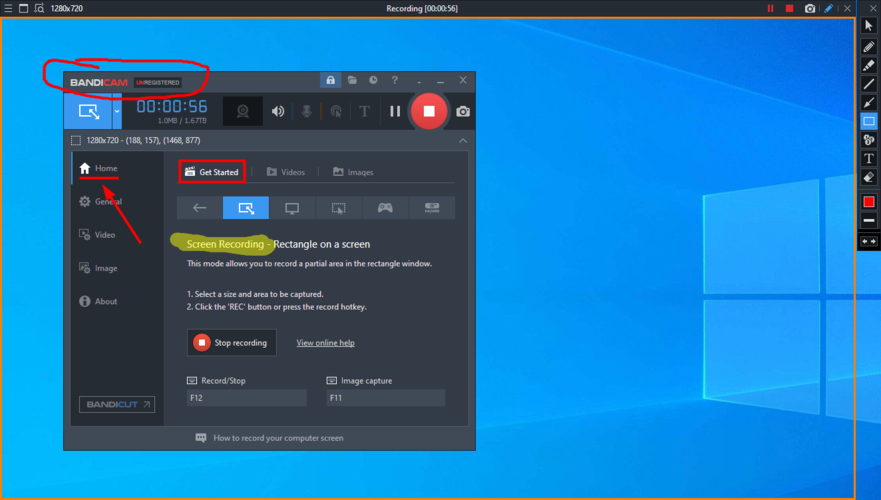Viewport: 881px width, 500px height.
Task: Expand the recording mode dropdown arrow
Action: pos(117,111)
